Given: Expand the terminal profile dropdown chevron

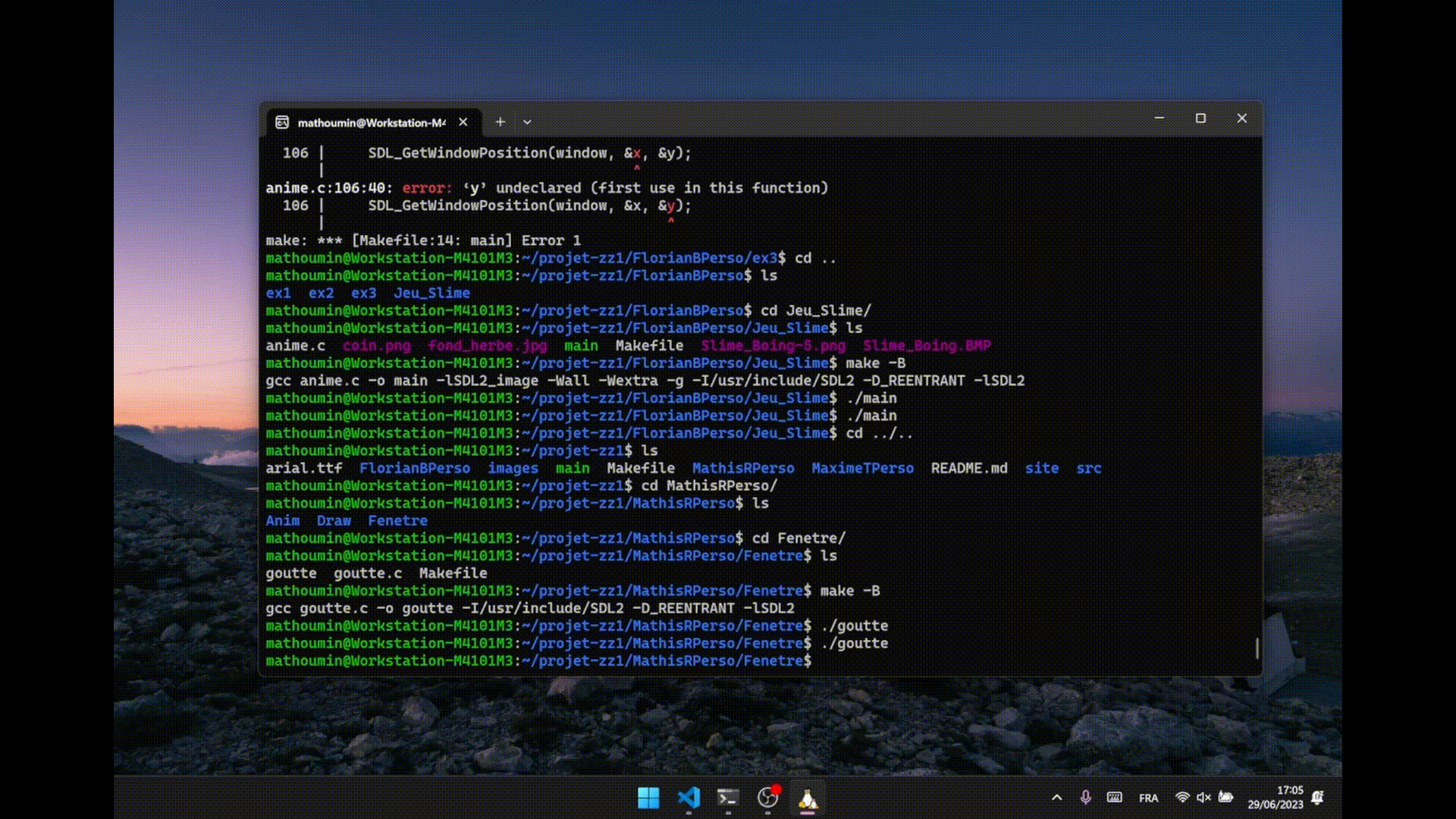Looking at the screenshot, I should [x=527, y=122].
